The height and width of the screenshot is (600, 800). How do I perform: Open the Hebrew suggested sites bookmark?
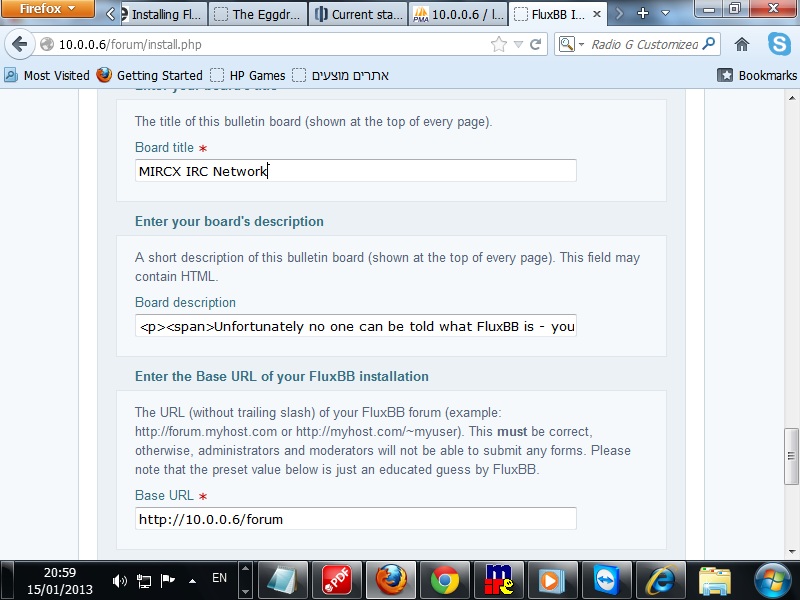(x=340, y=76)
